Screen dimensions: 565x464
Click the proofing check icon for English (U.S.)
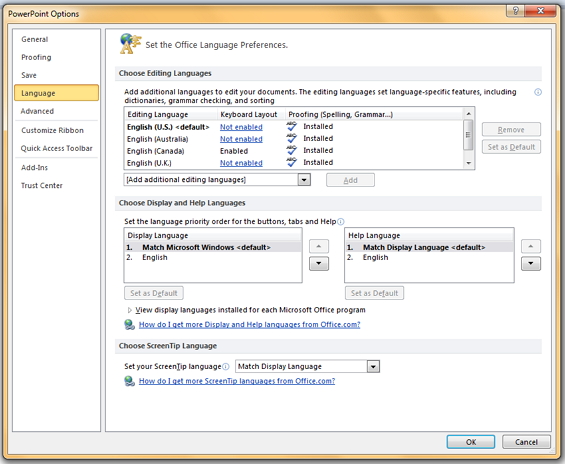tap(292, 126)
